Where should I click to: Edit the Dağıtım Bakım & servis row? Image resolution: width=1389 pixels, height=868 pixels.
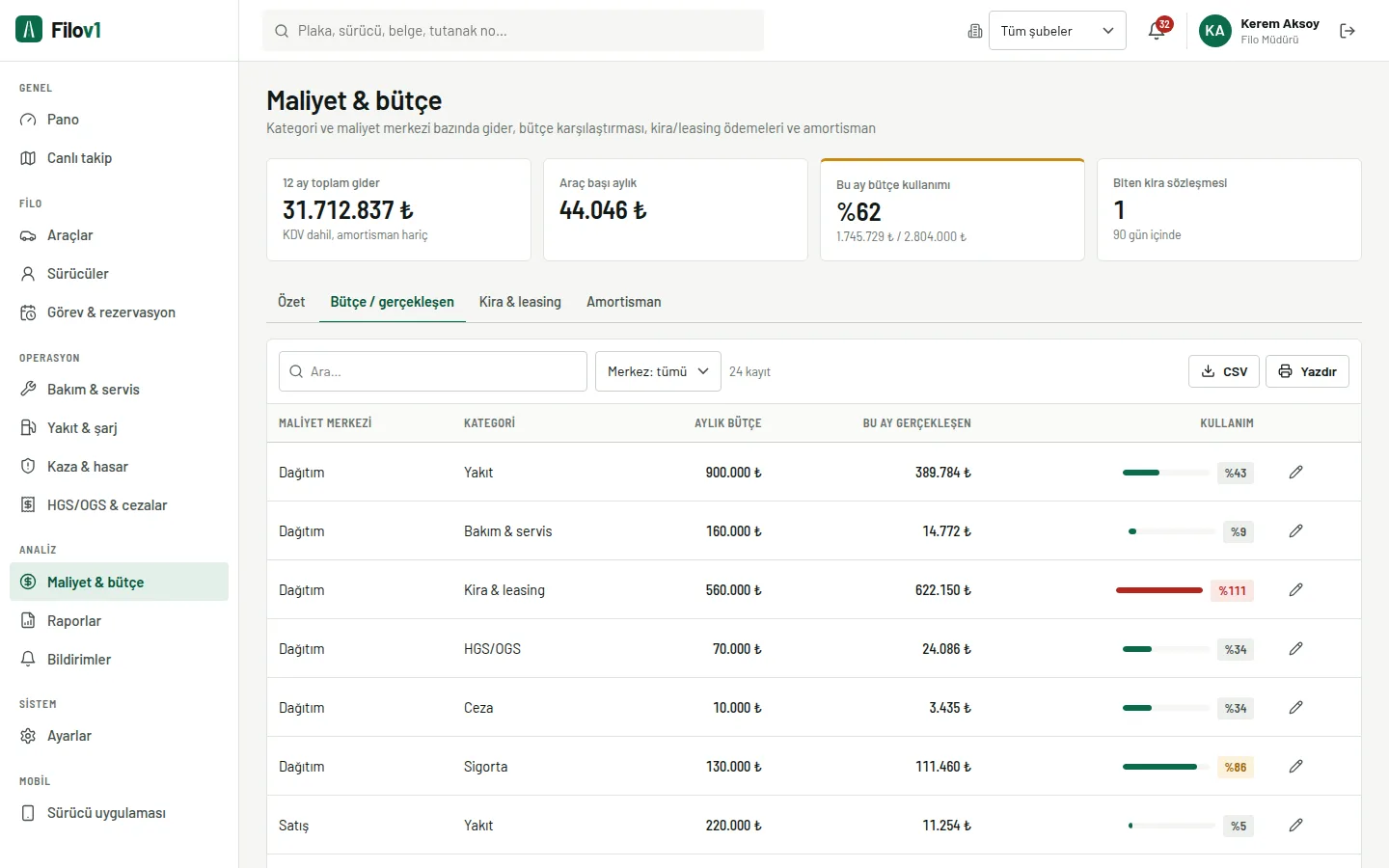(1295, 530)
